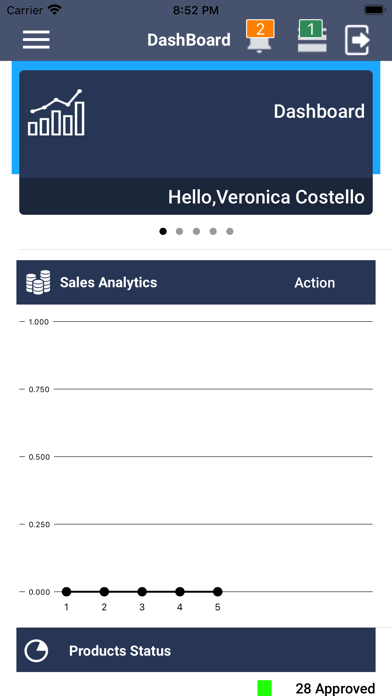This screenshot has width=392, height=696.
Task: Tap the Sales Analytics header label
Action: [108, 282]
